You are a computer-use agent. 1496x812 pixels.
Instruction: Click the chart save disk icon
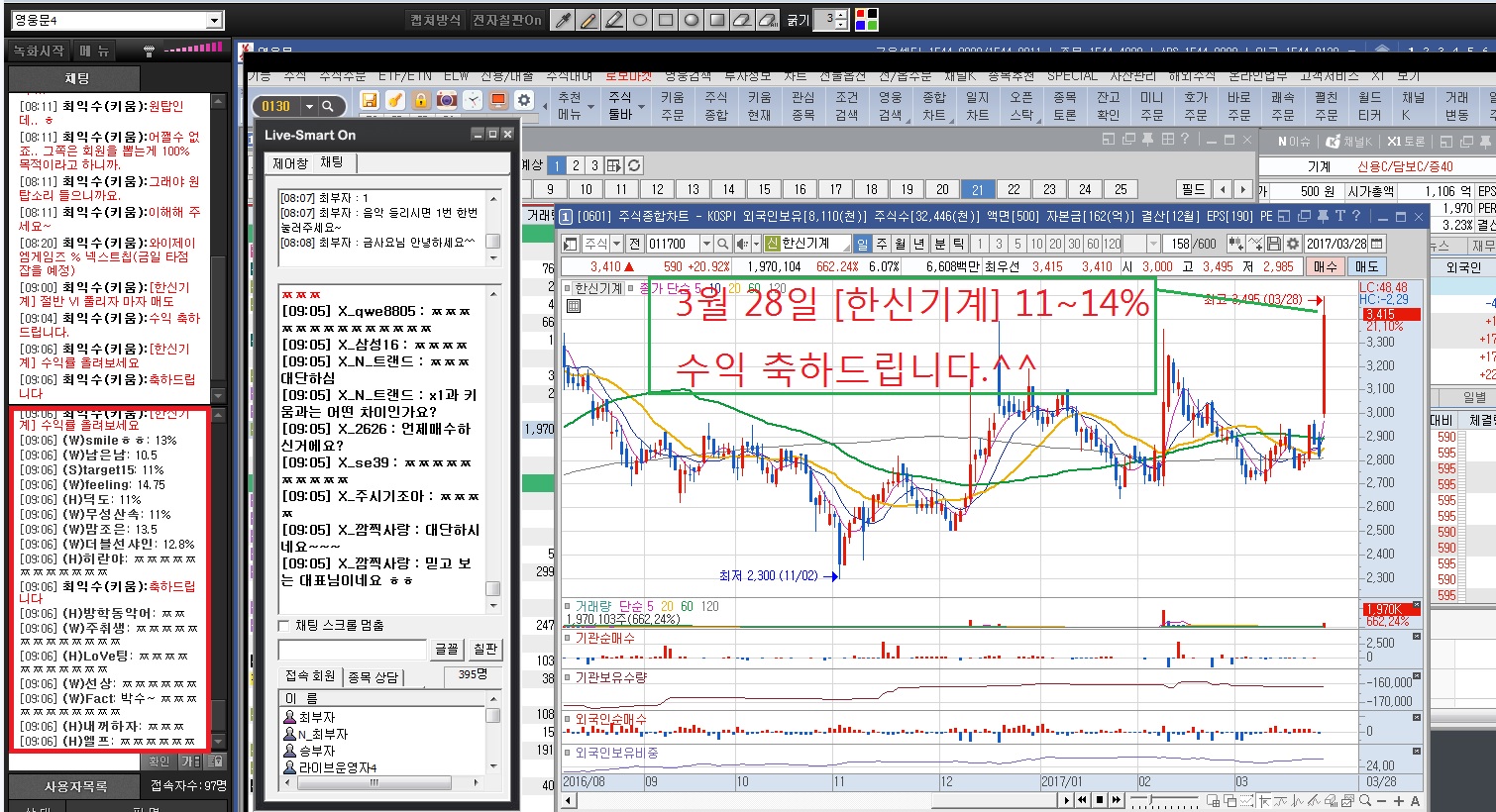click(x=1274, y=243)
